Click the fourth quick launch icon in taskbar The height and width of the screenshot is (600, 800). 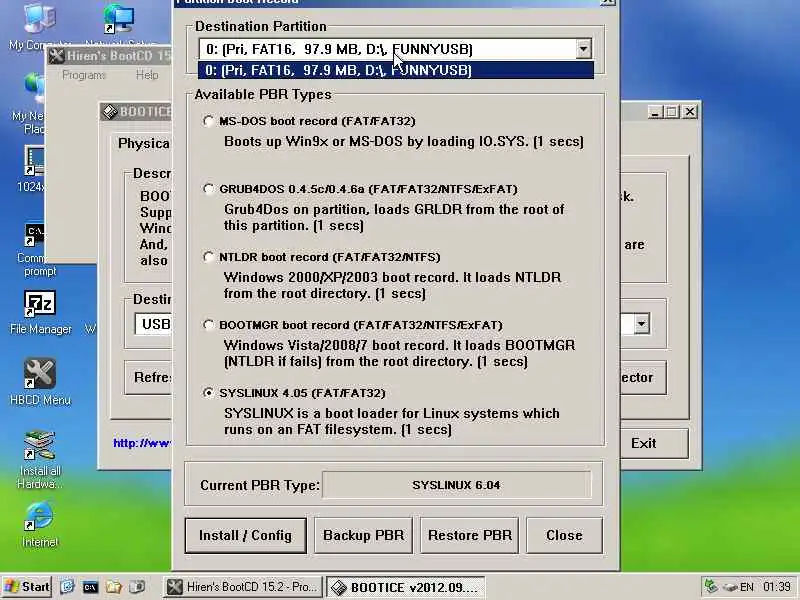[x=137, y=587]
